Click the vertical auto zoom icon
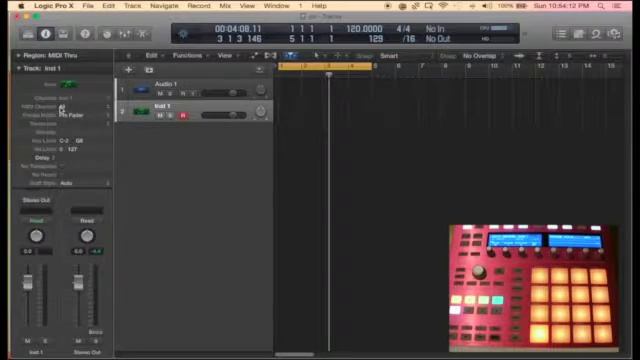This screenshot has height=360, width=640. (x=539, y=56)
